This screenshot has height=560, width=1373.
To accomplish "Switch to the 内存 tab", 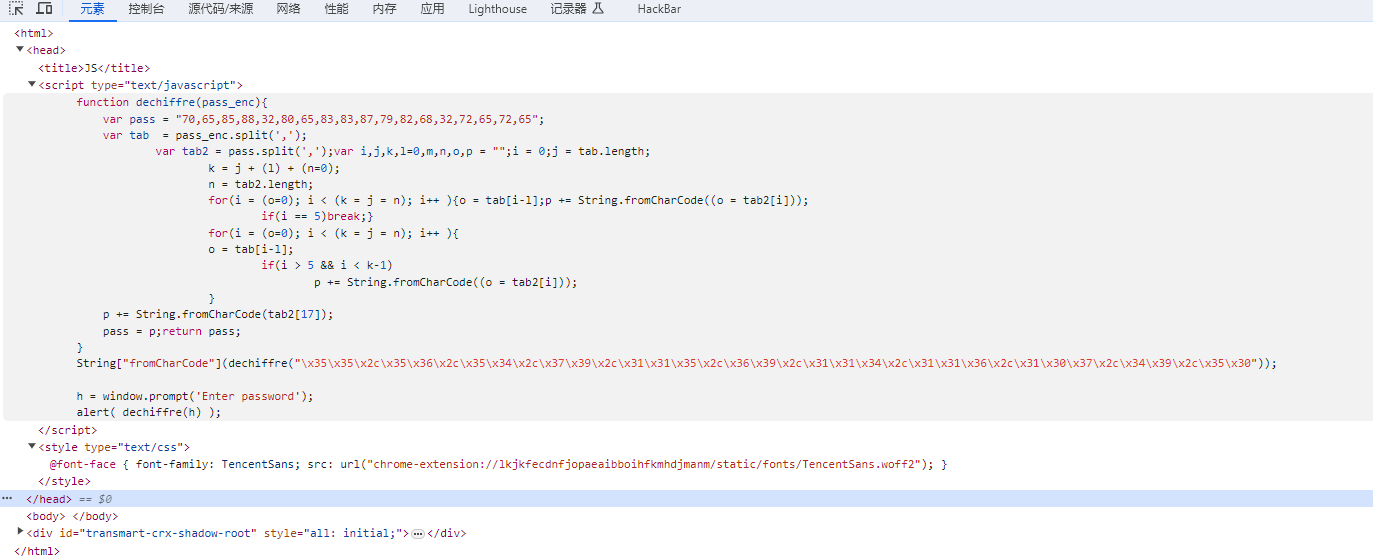I will coord(384,9).
